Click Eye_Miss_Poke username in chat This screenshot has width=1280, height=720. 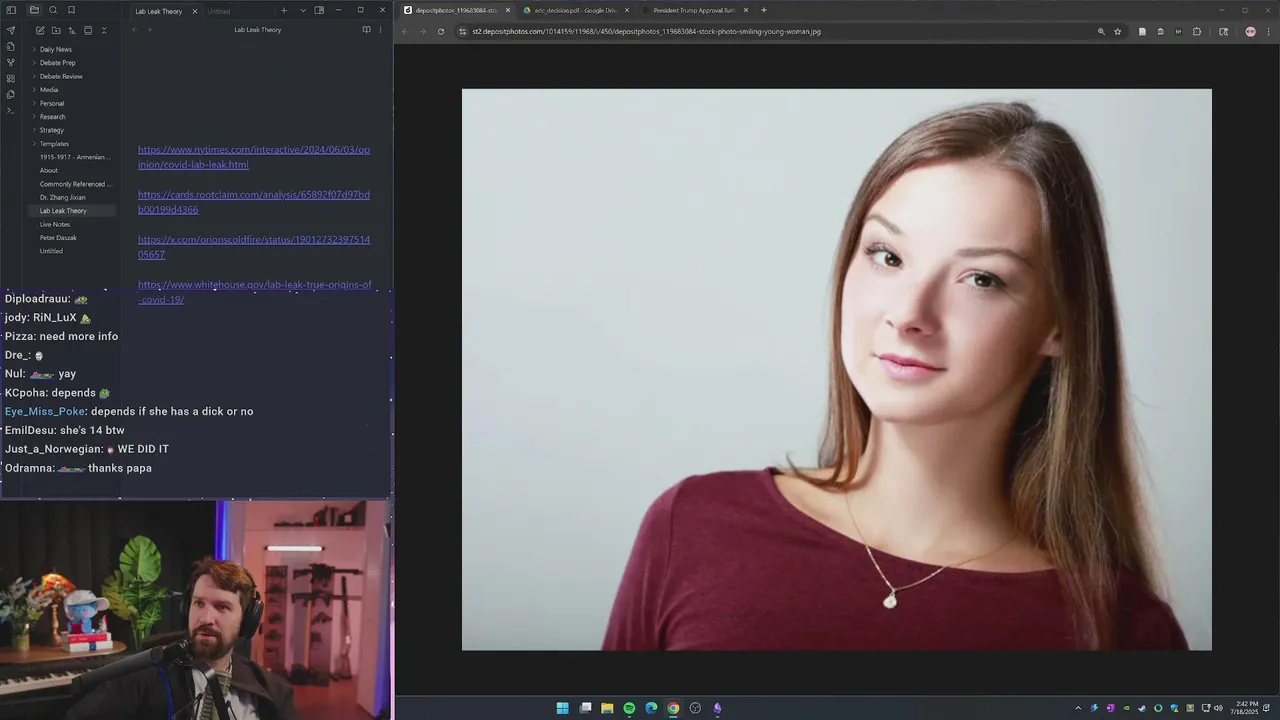click(45, 411)
